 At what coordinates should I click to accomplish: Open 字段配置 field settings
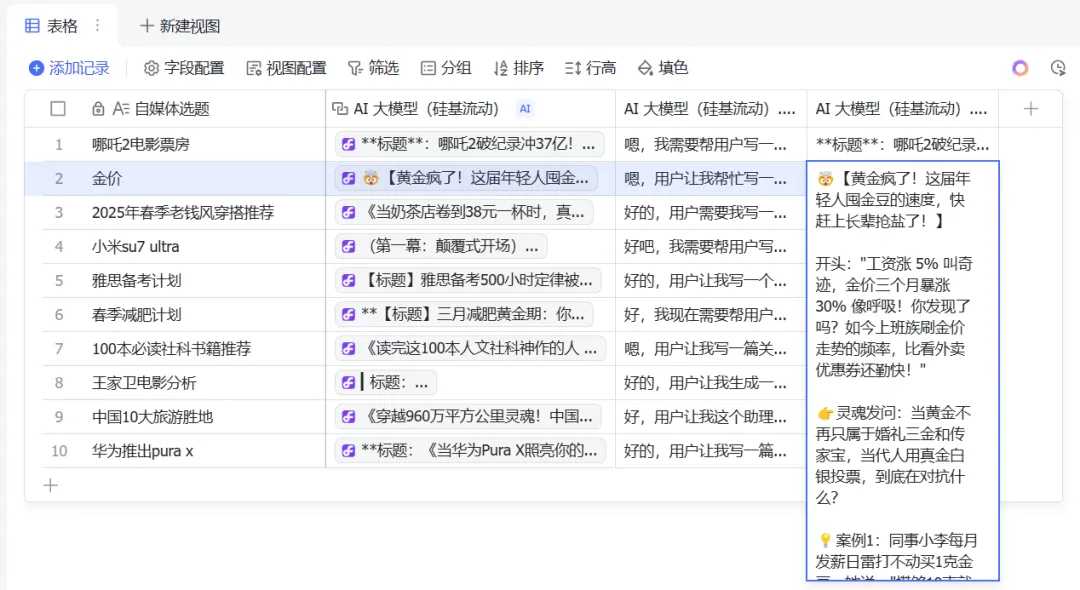click(184, 68)
